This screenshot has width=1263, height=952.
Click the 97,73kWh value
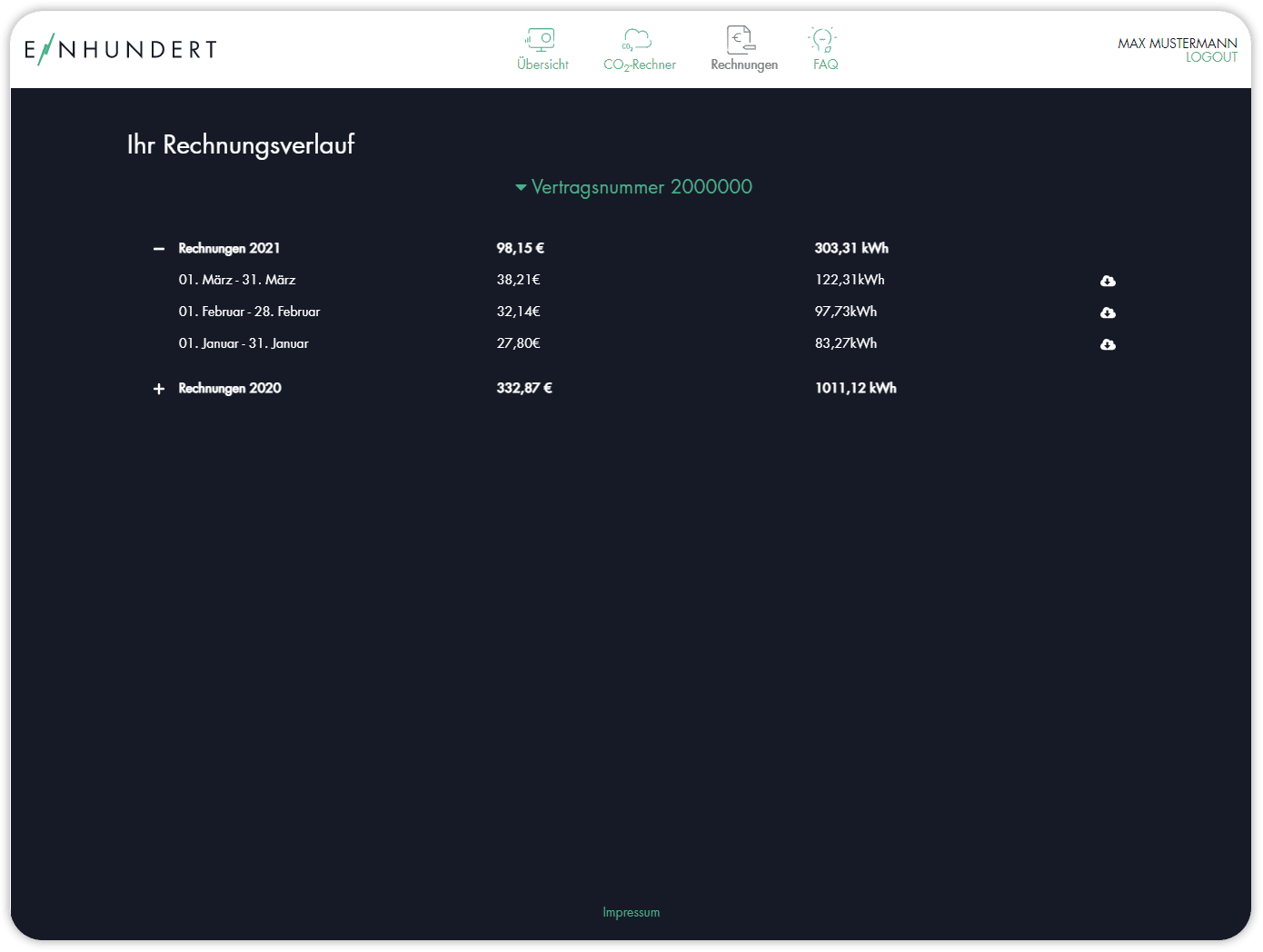click(846, 312)
